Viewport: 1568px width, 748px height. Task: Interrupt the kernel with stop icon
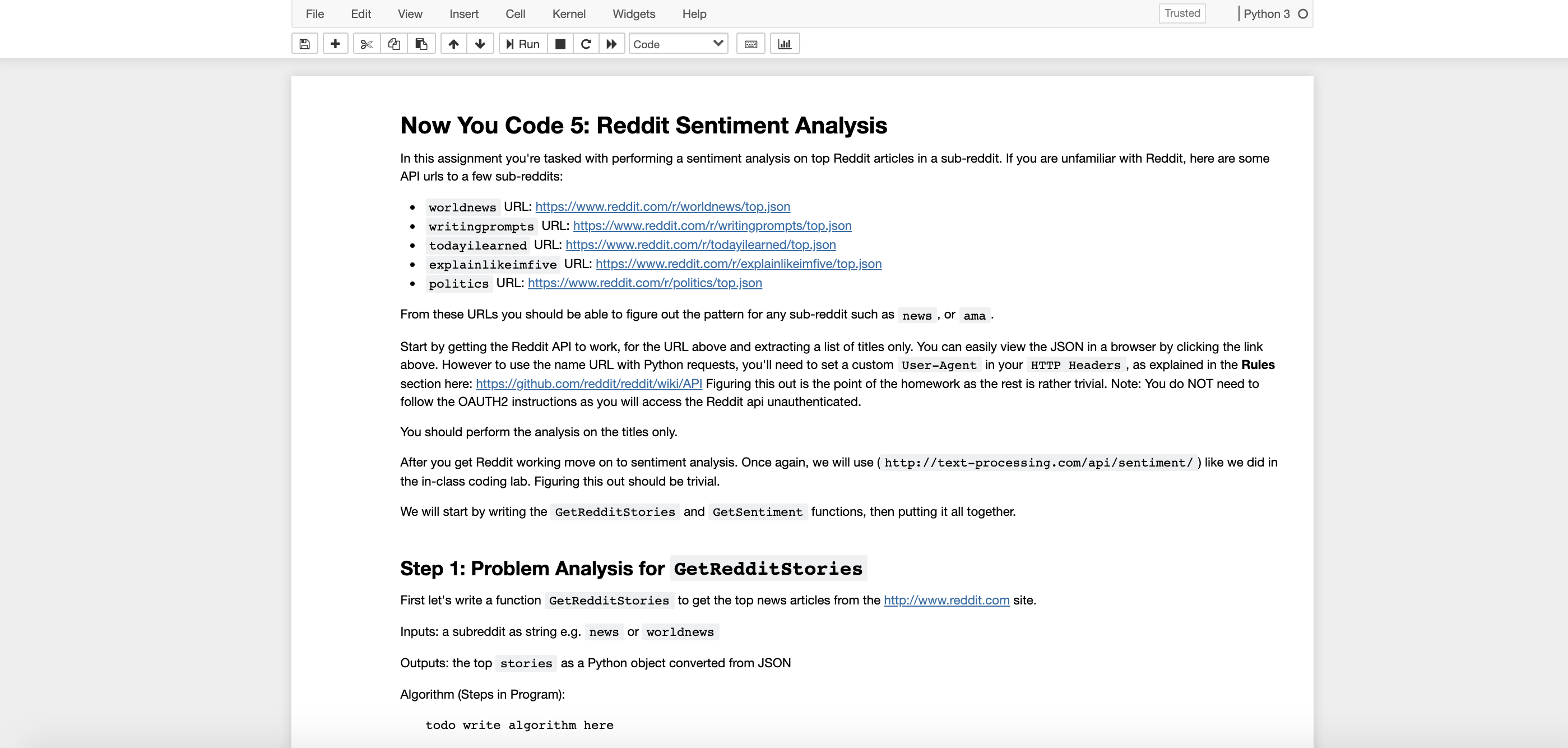pyautogui.click(x=560, y=44)
